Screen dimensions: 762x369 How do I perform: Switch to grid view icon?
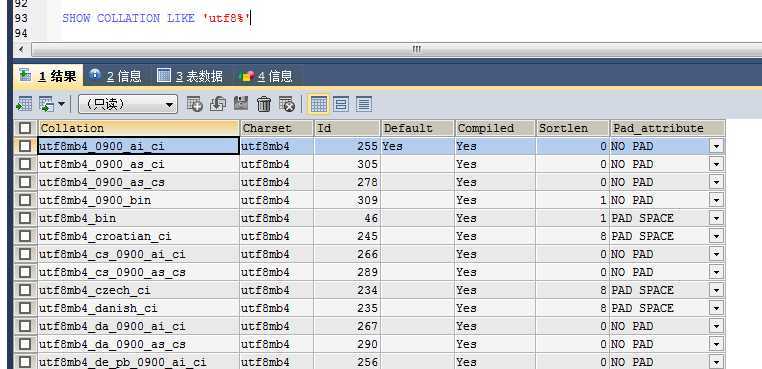(x=318, y=104)
